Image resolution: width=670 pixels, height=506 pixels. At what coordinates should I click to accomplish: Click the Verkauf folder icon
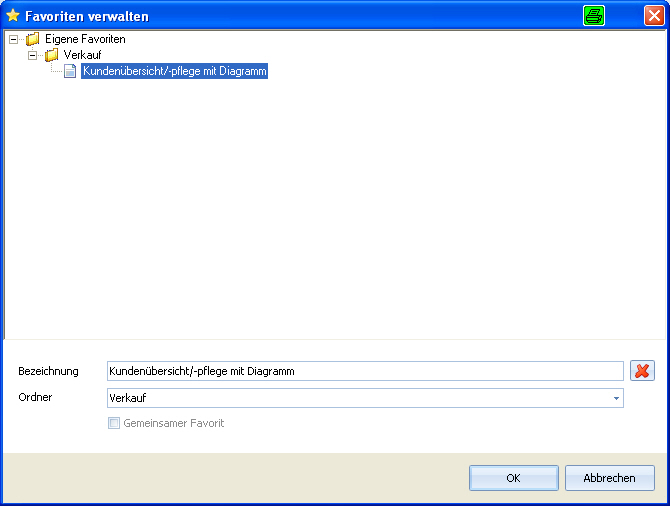[52, 55]
